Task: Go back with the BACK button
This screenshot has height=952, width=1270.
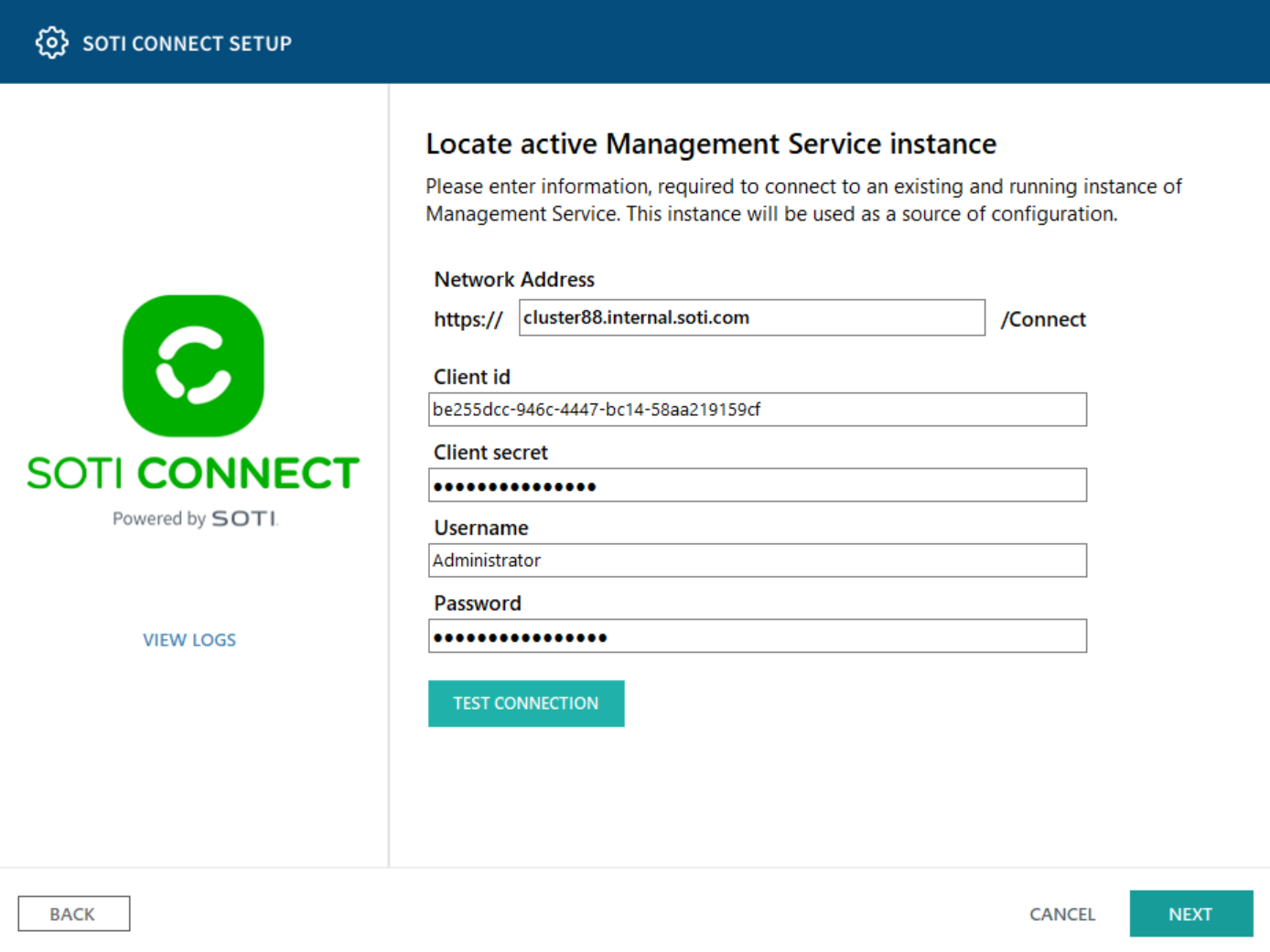Action: pos(73,914)
